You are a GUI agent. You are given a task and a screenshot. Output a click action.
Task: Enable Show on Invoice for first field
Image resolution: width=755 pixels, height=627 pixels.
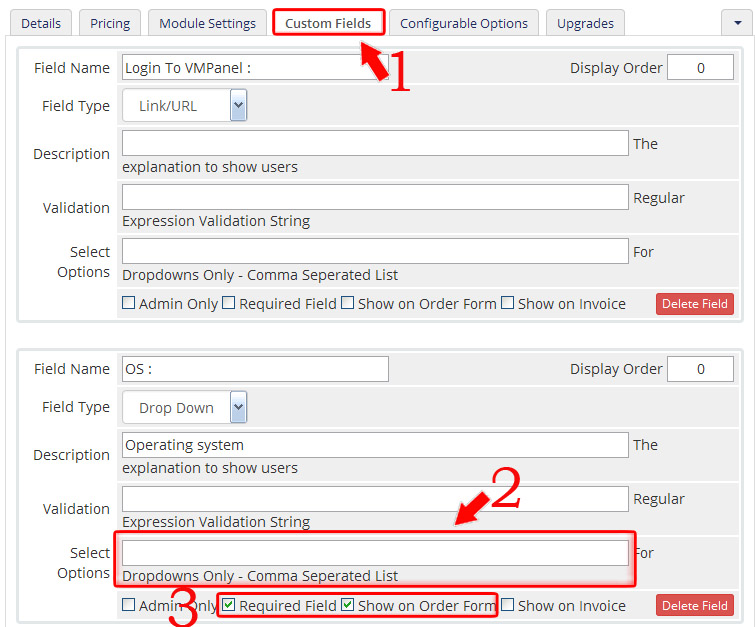coord(507,303)
